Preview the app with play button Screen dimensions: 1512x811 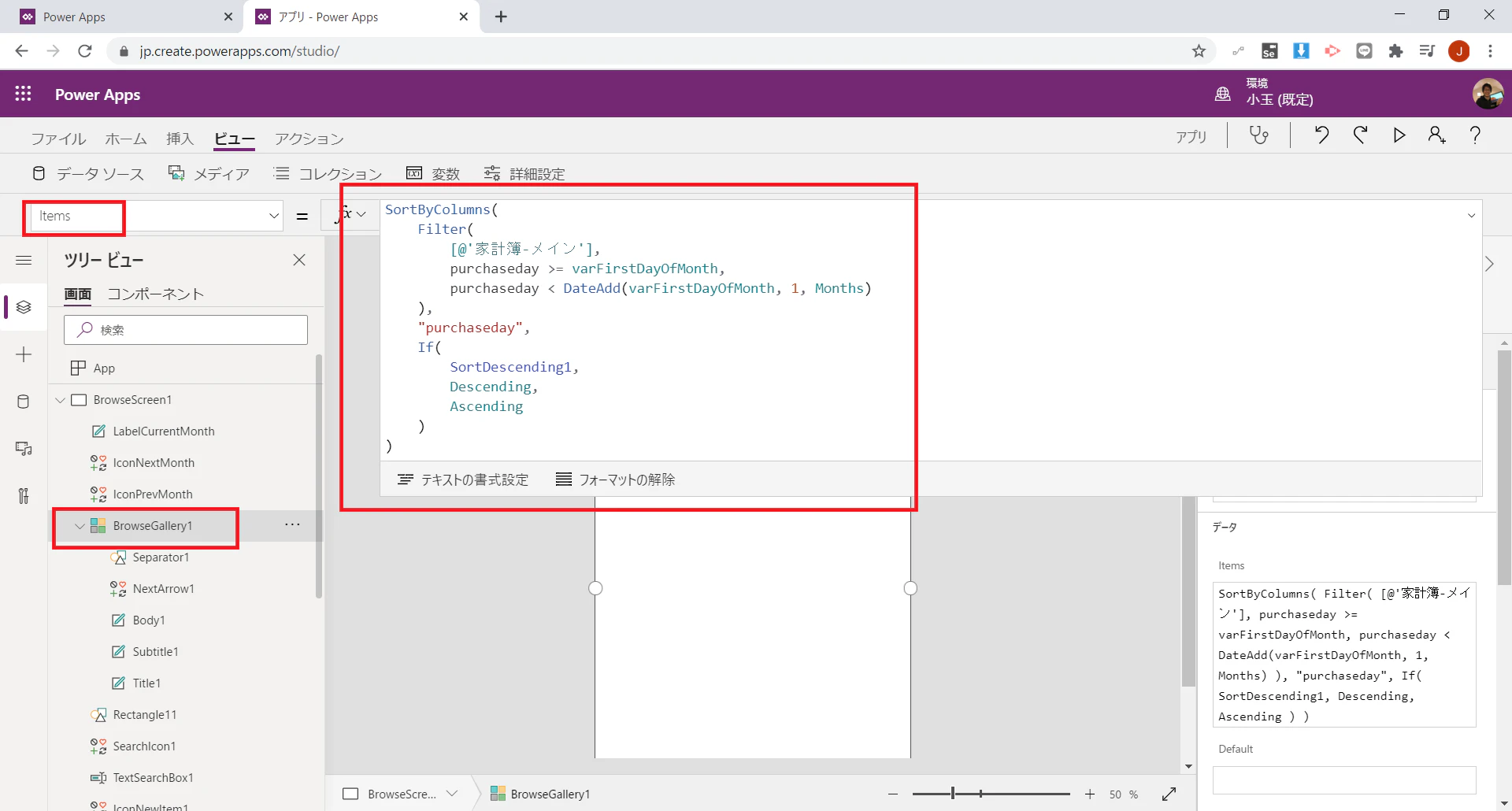[1399, 135]
